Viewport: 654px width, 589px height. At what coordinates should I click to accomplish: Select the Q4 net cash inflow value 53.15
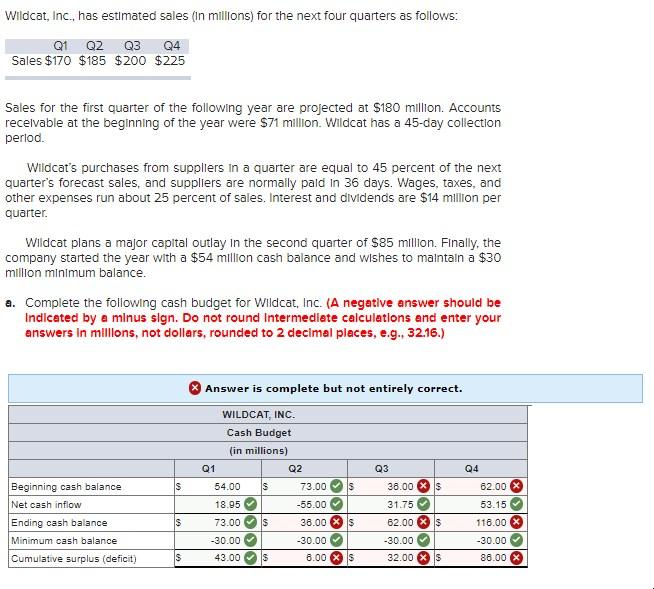pyautogui.click(x=493, y=504)
